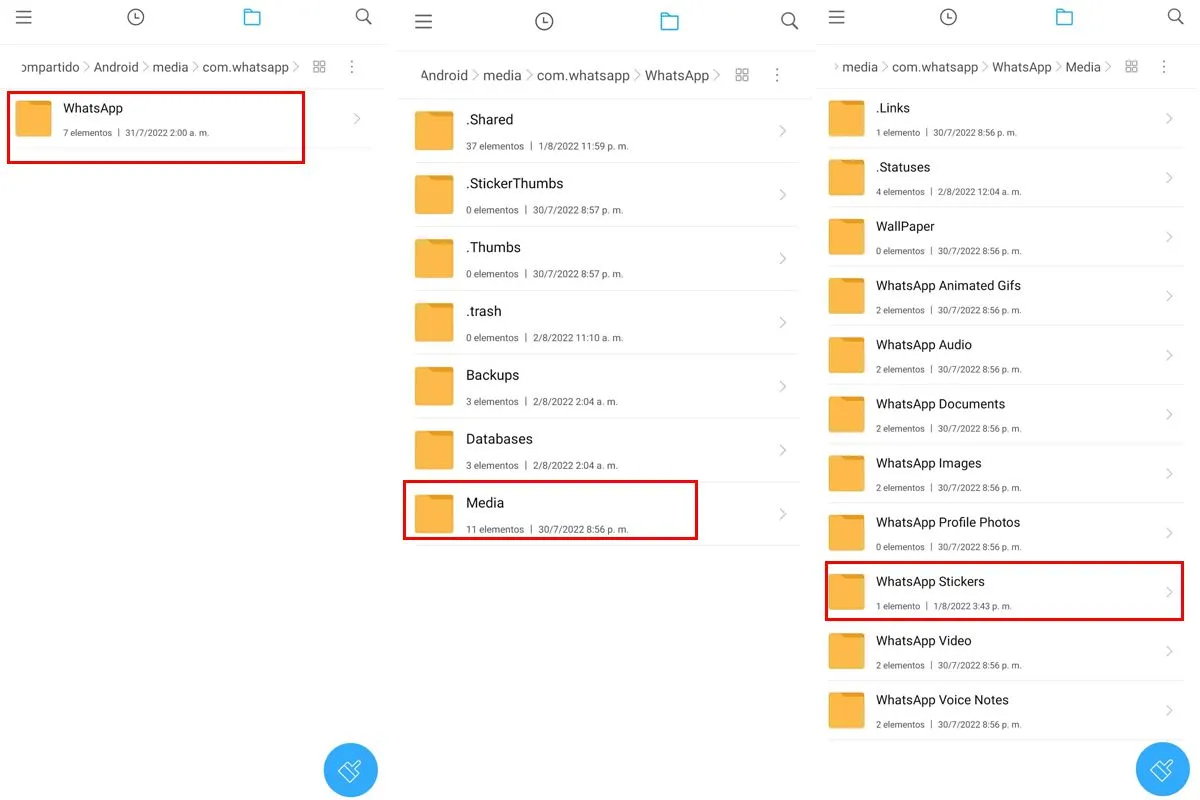The height and width of the screenshot is (800, 1200).
Task: Open three-dot options in left panel
Action: pos(352,67)
